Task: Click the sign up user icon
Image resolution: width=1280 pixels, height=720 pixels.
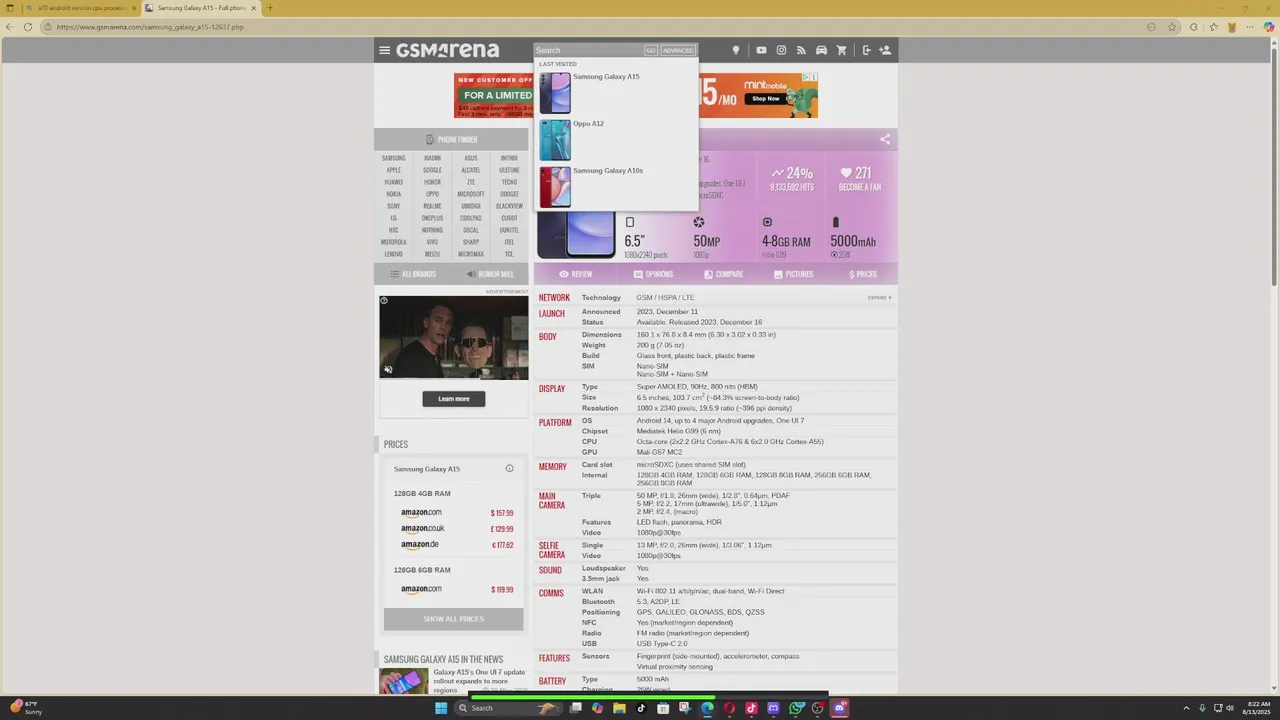Action: pyautogui.click(x=885, y=50)
